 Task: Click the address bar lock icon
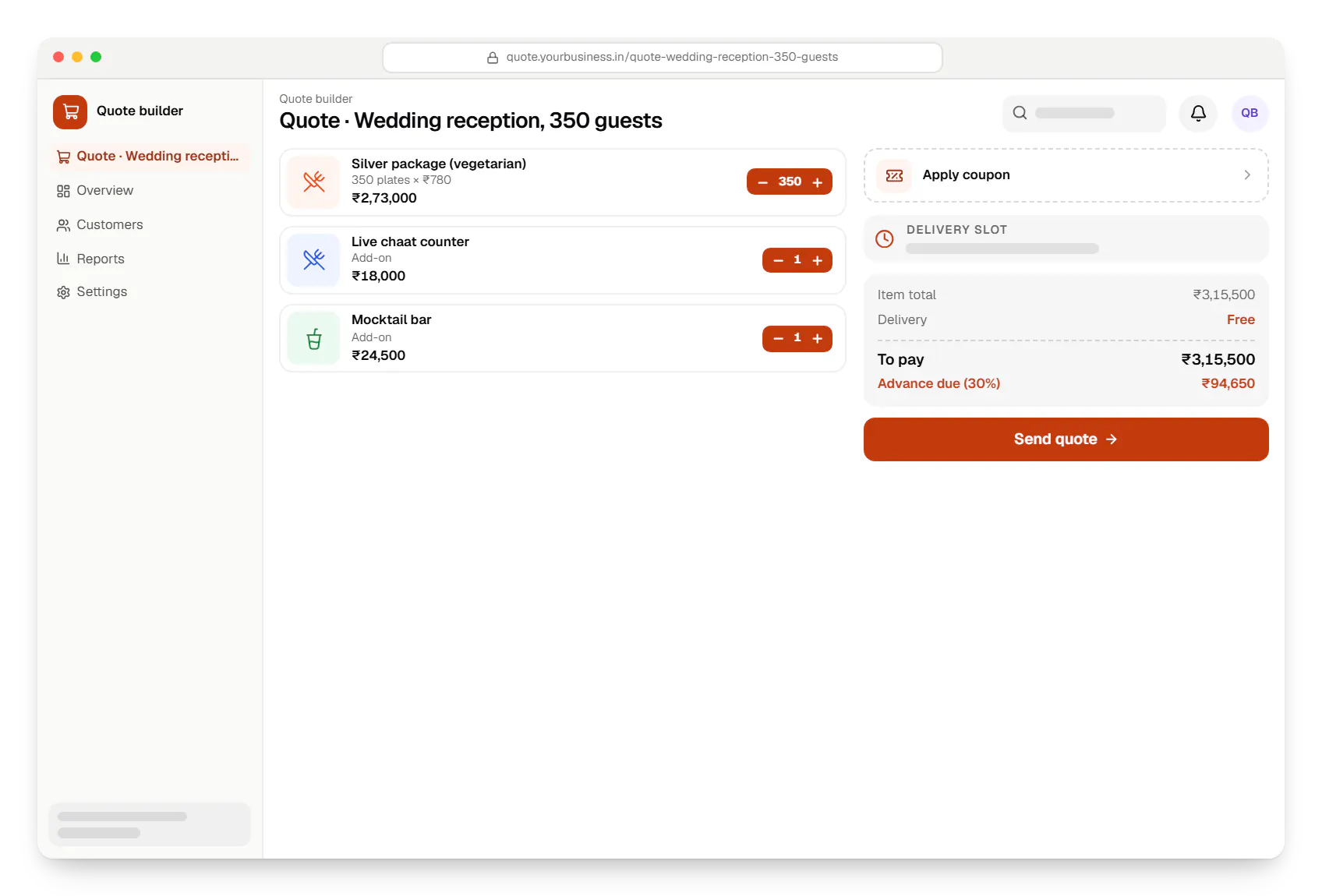(x=493, y=58)
